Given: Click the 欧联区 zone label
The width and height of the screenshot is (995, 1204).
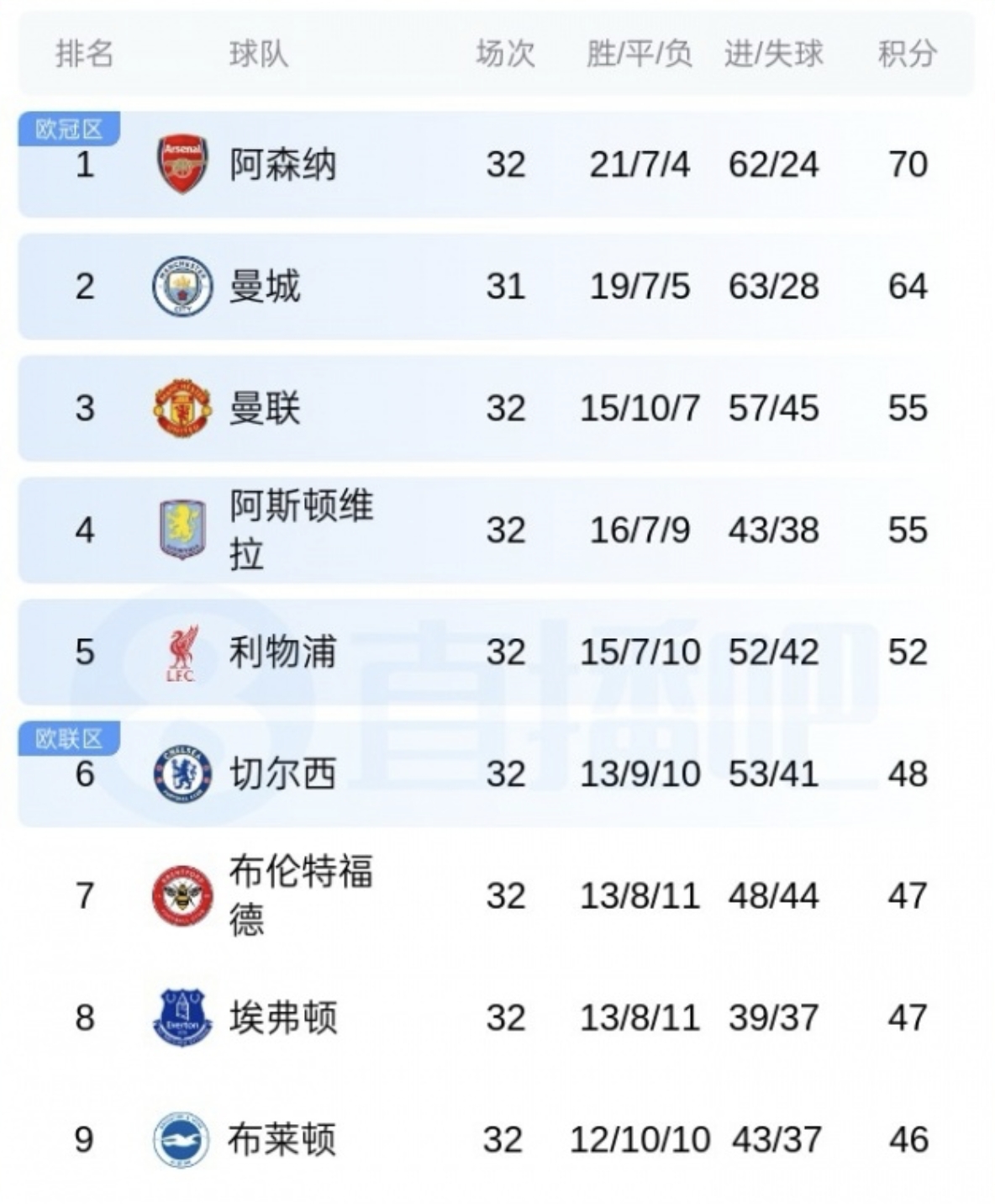Looking at the screenshot, I should [69, 739].
